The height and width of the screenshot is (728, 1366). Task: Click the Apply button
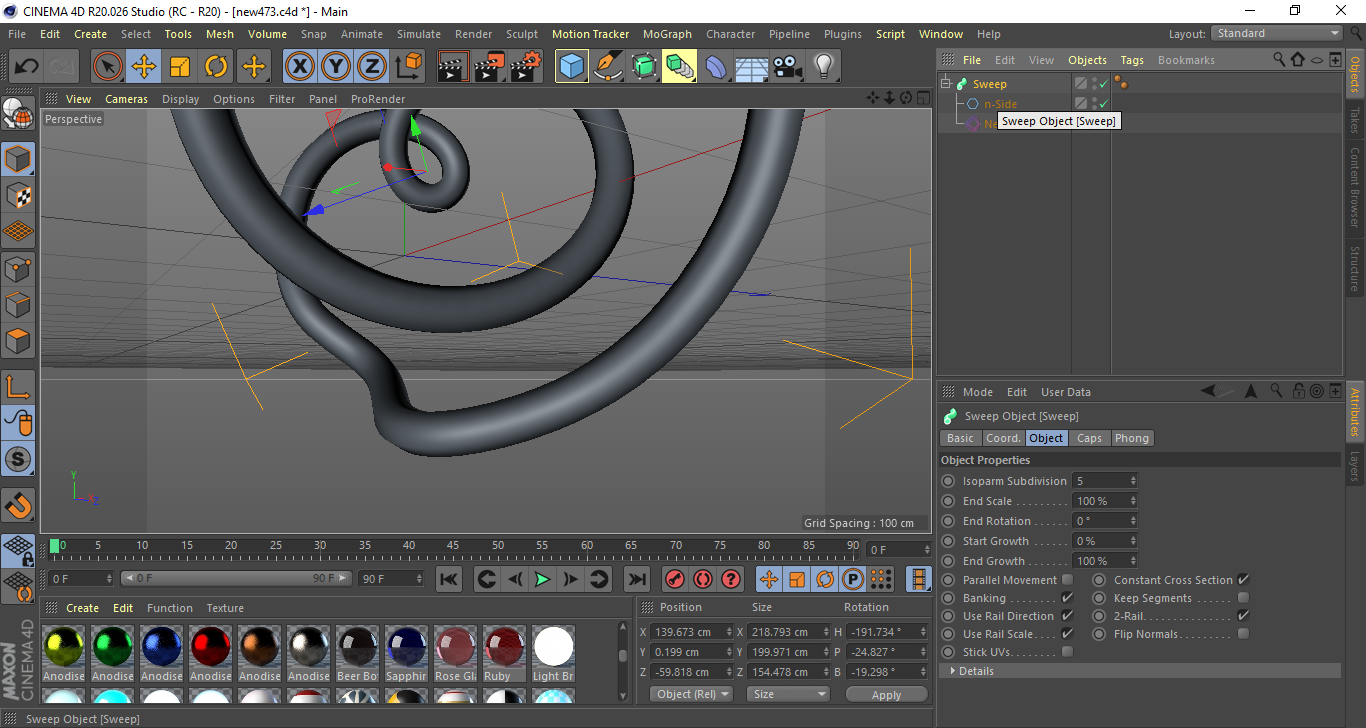[x=886, y=694]
